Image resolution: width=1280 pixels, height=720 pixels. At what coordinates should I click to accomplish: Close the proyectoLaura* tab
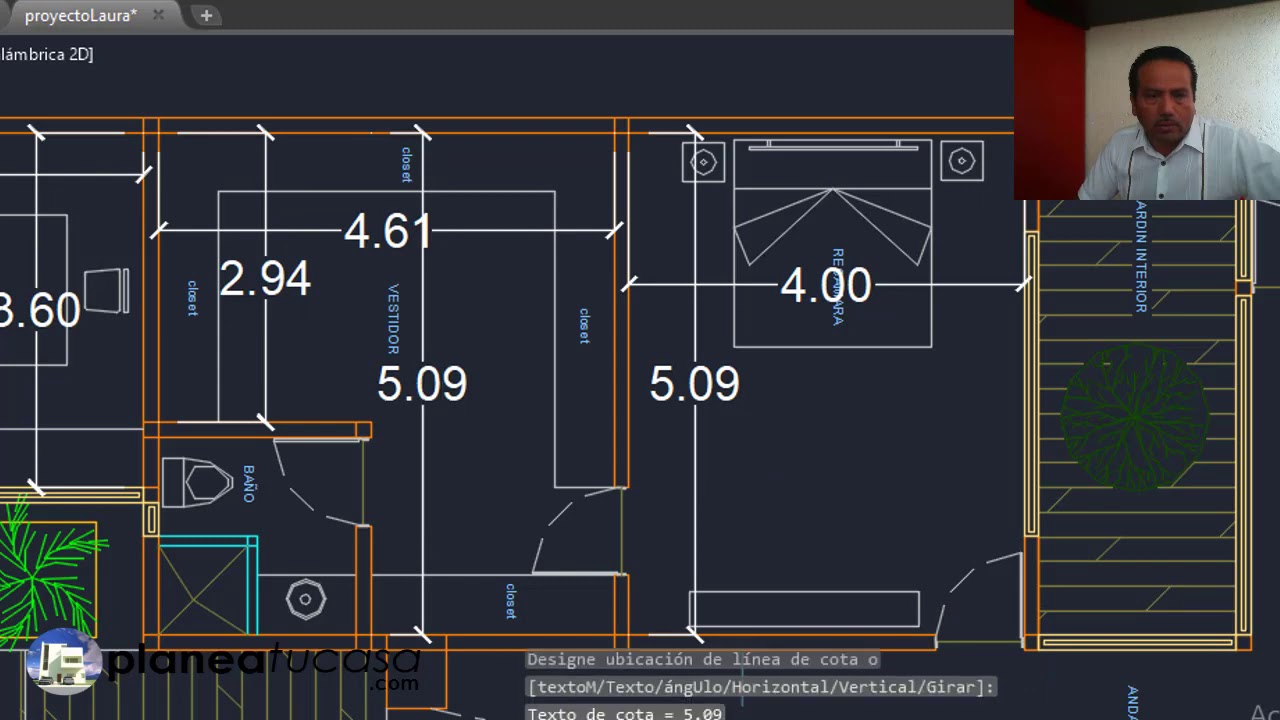click(158, 16)
